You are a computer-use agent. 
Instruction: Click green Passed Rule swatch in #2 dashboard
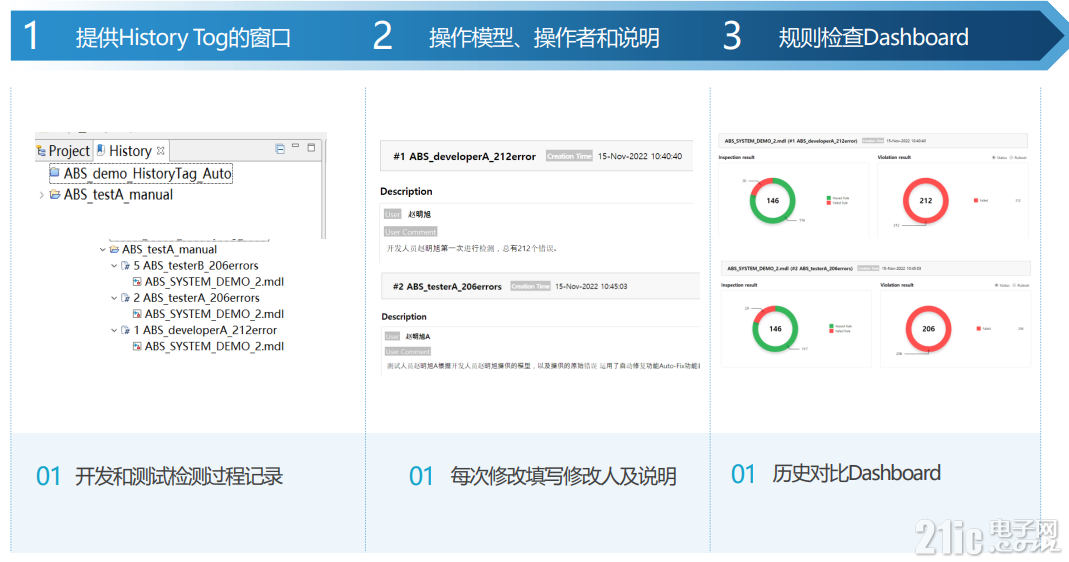832,326
